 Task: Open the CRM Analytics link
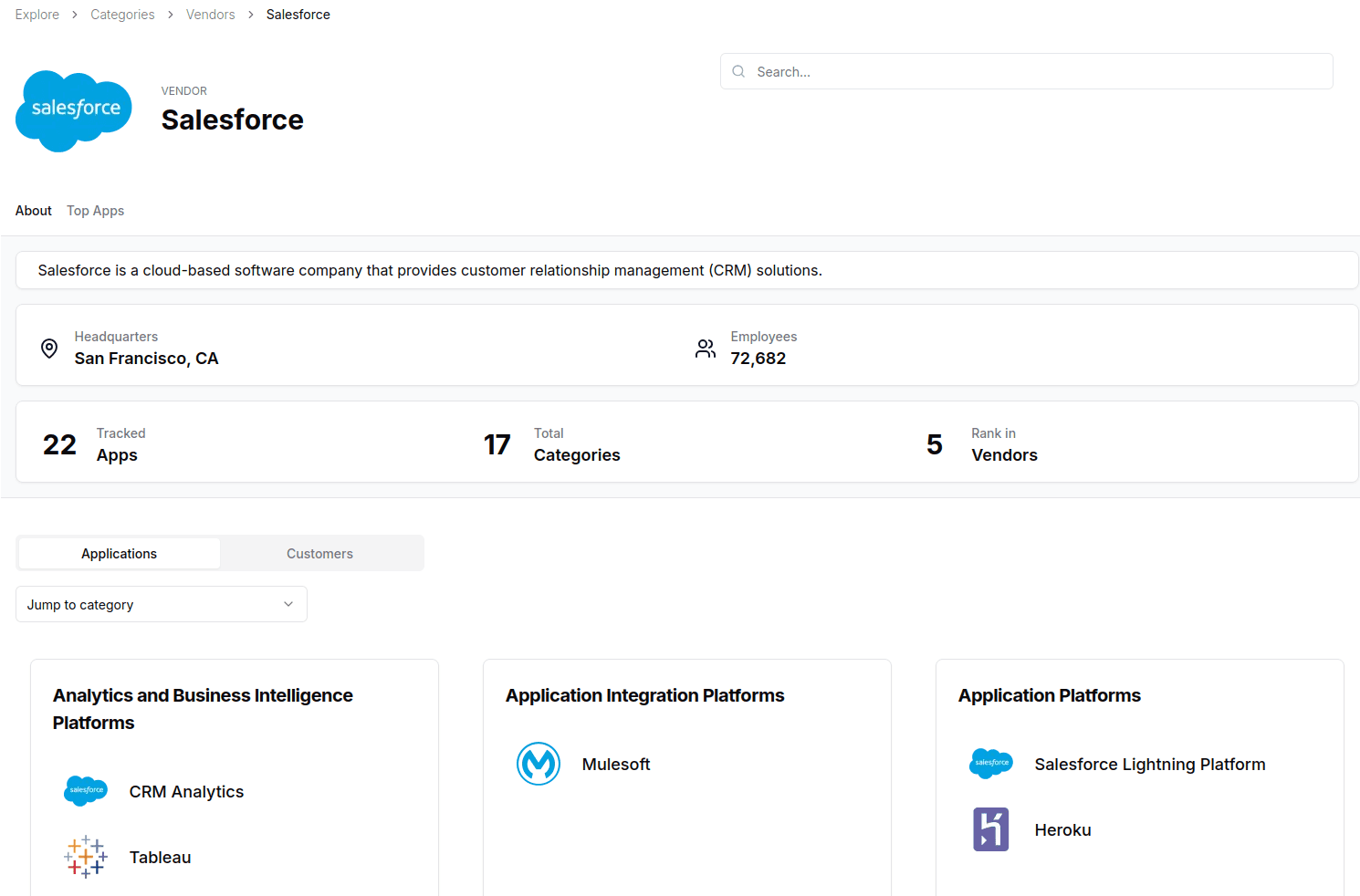pos(187,792)
